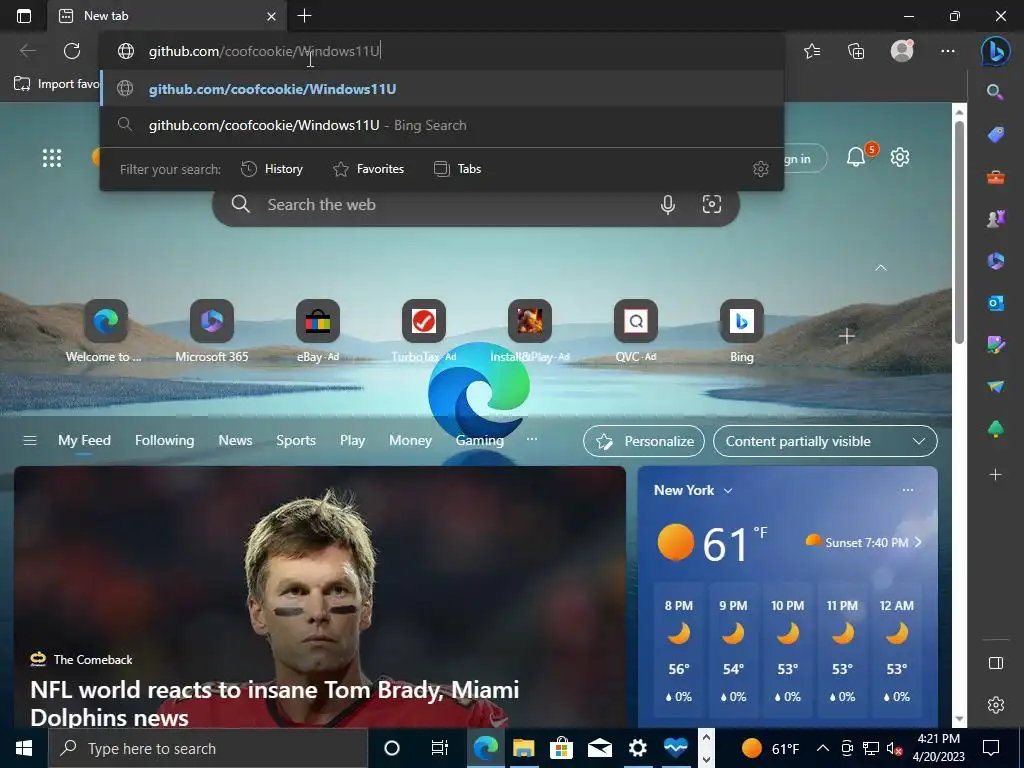
Task: Open Settings and more ellipsis menu
Action: (x=948, y=51)
